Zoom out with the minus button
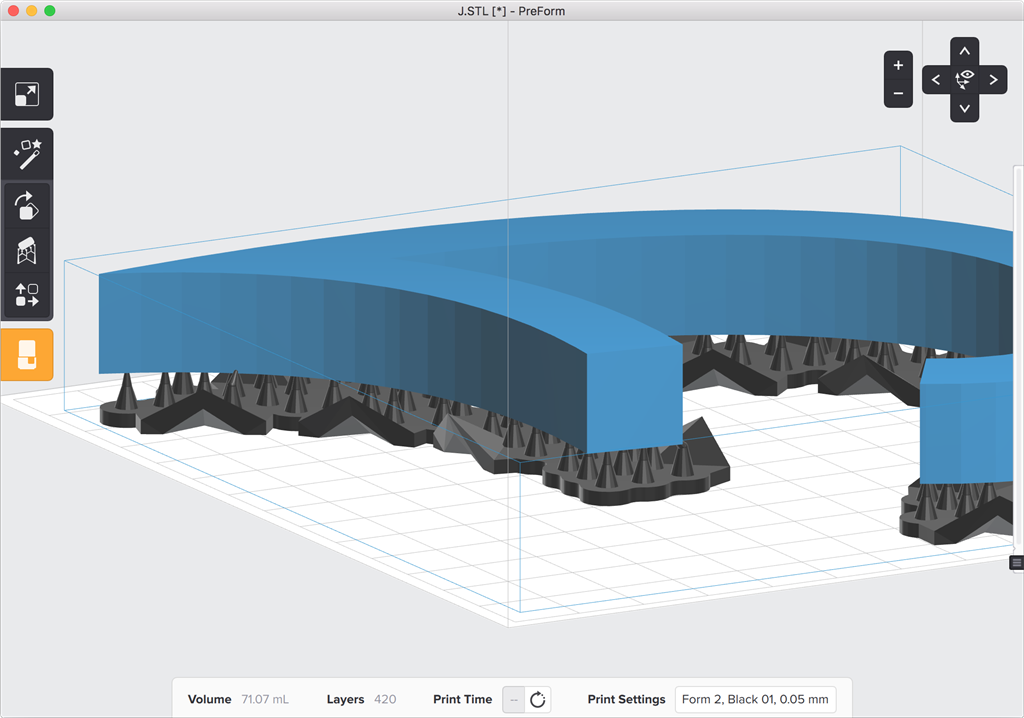This screenshot has width=1024, height=718. [x=898, y=93]
